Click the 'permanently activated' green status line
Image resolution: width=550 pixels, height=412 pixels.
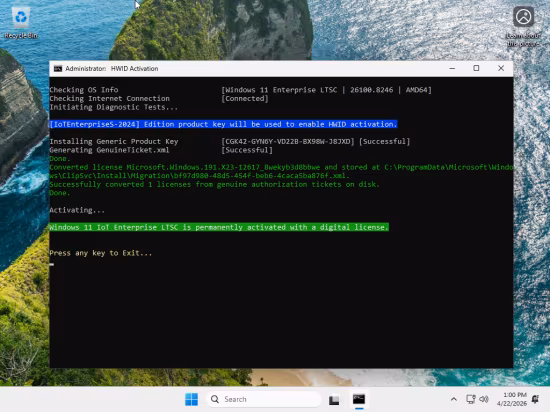tap(219, 227)
